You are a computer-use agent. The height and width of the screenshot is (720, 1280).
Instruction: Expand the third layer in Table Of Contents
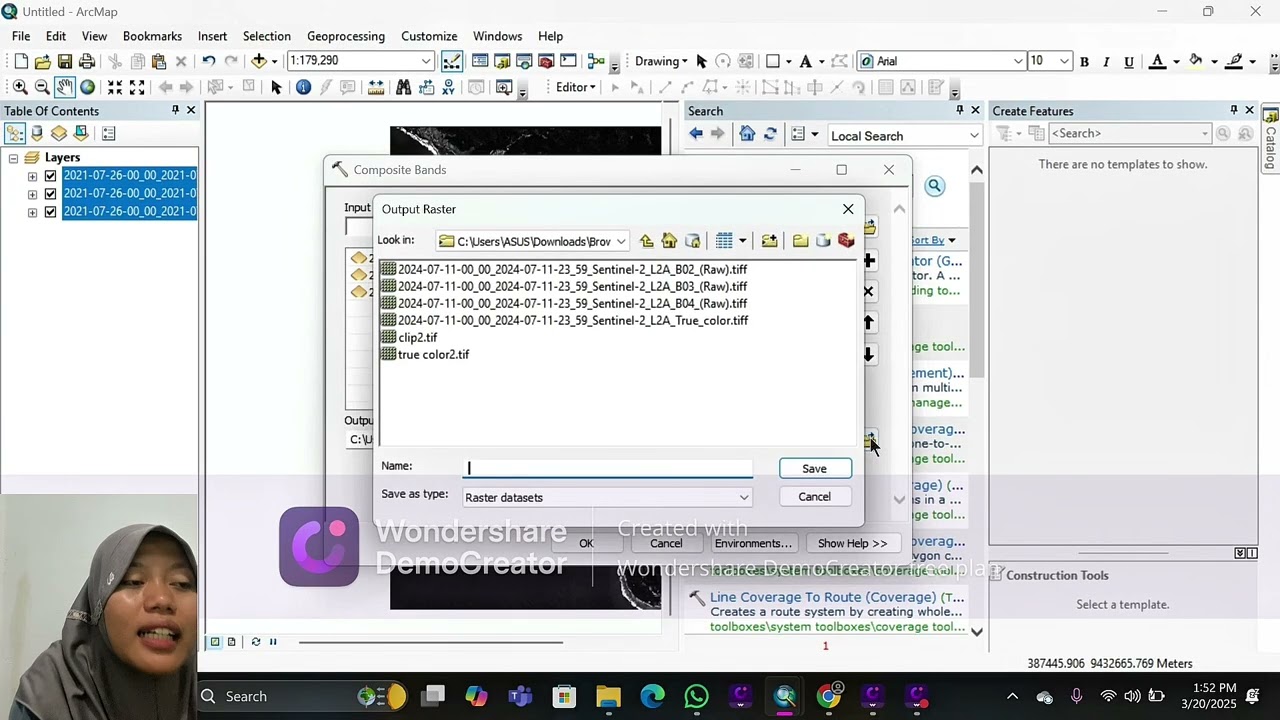[x=32, y=212]
